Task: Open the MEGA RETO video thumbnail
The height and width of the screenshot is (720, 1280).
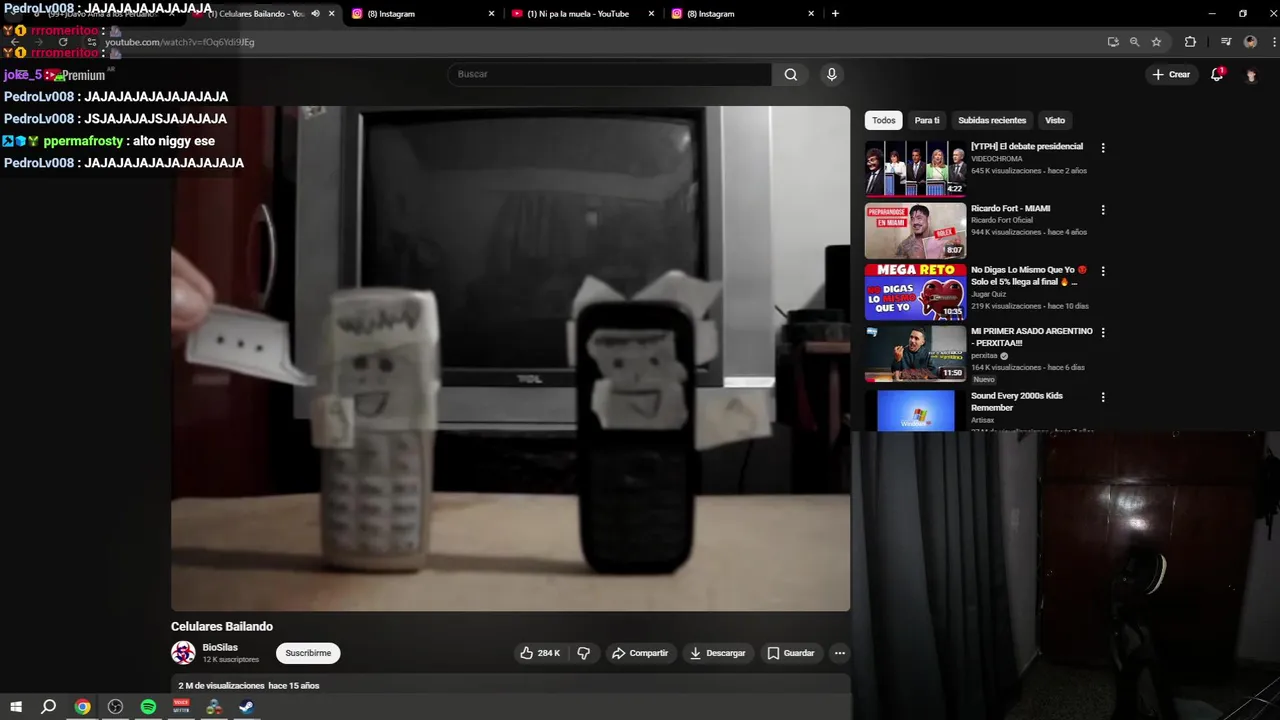Action: pos(915,291)
